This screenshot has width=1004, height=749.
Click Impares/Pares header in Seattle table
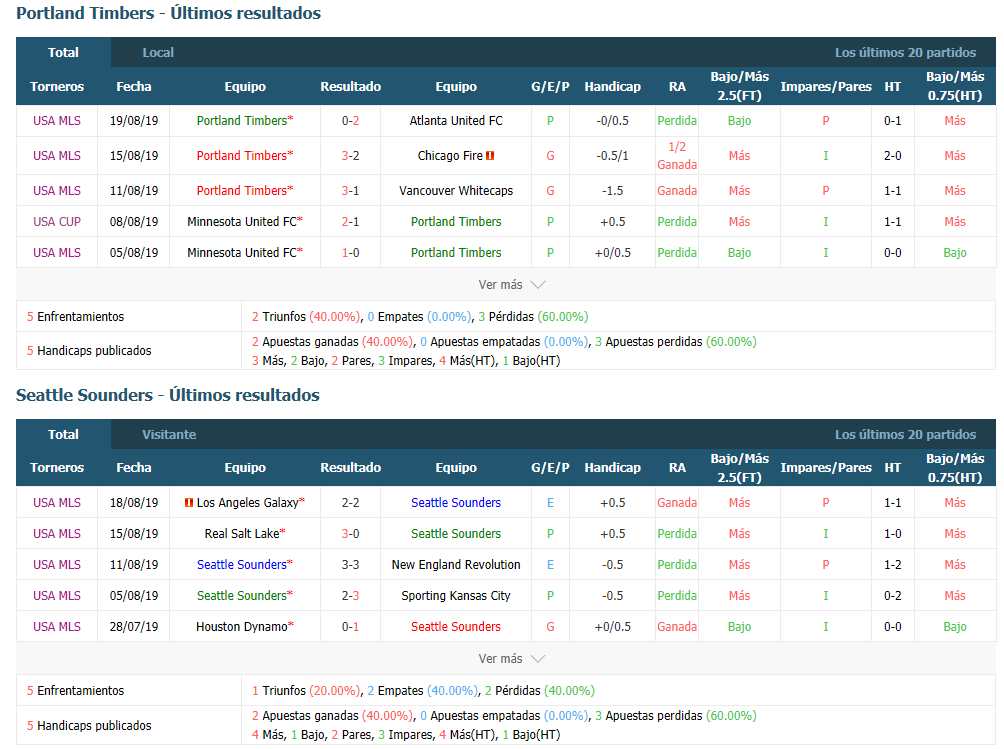[x=826, y=468]
